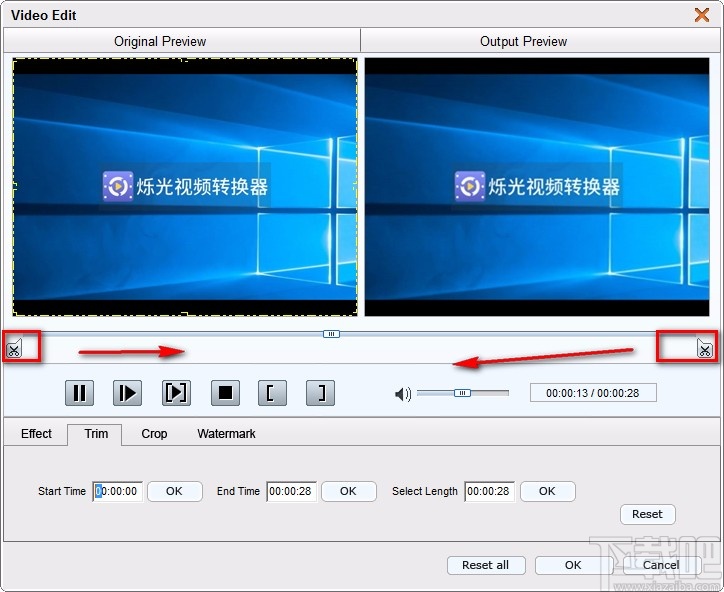Click the right scissors trim marker
The width and height of the screenshot is (724, 592).
[705, 348]
